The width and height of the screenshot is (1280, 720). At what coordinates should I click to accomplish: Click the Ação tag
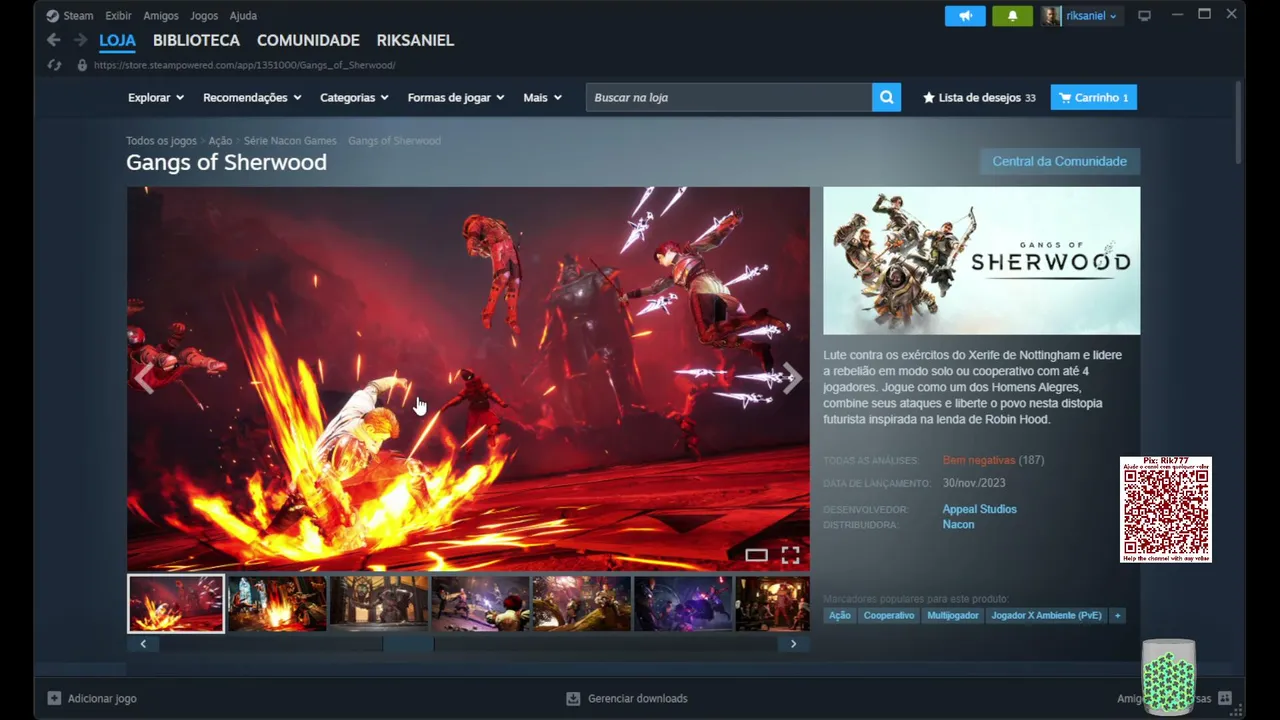tap(840, 615)
